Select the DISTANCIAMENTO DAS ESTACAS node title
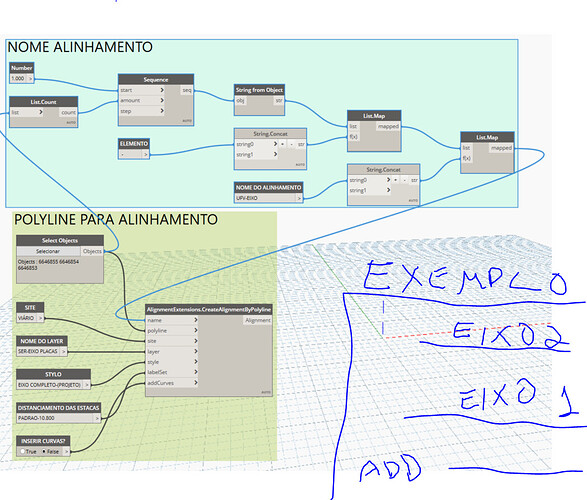 [x=58, y=408]
